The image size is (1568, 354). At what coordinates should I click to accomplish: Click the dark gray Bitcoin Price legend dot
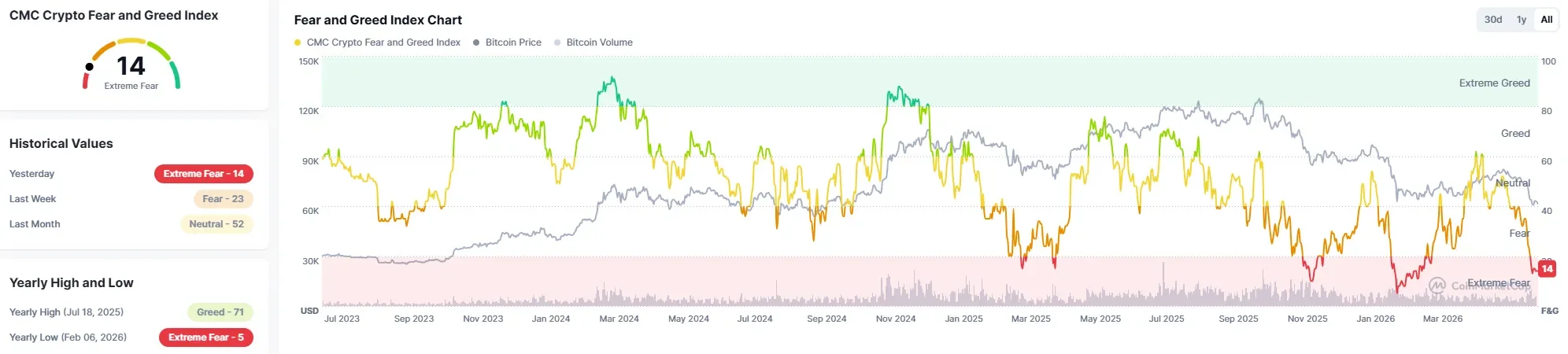476,42
